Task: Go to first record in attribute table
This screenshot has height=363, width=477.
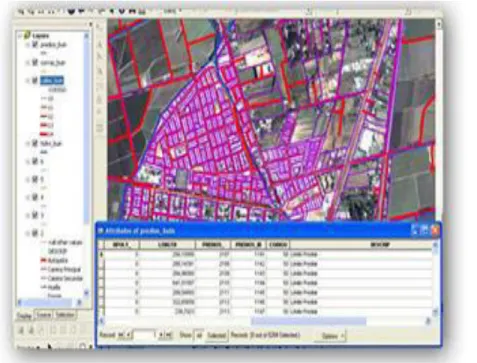Action: (x=121, y=335)
